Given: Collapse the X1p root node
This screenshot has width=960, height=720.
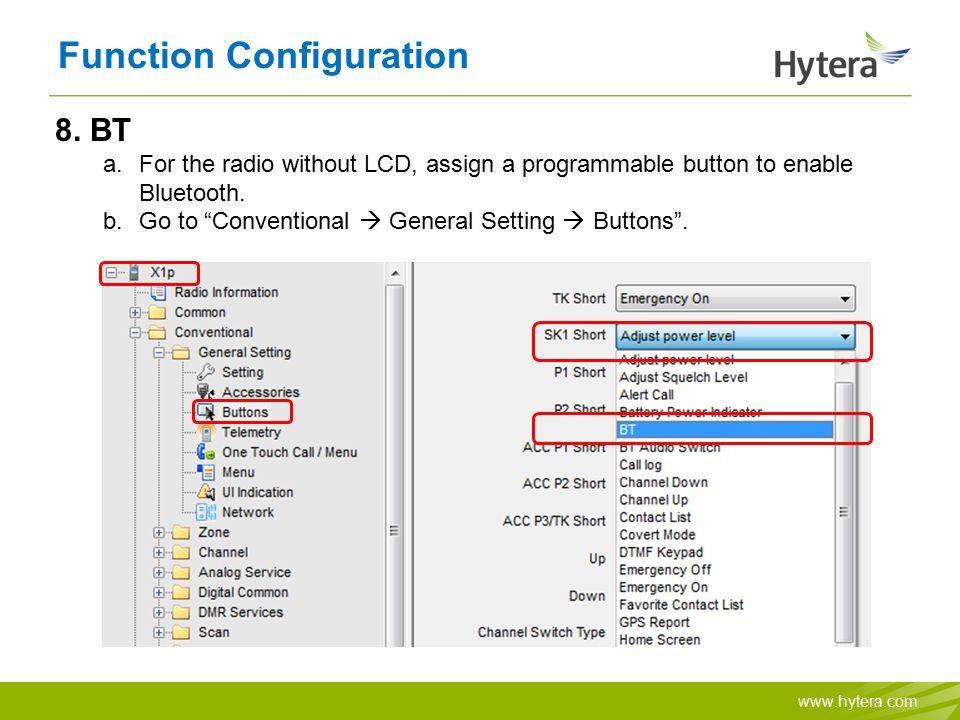Looking at the screenshot, I should click(x=111, y=272).
